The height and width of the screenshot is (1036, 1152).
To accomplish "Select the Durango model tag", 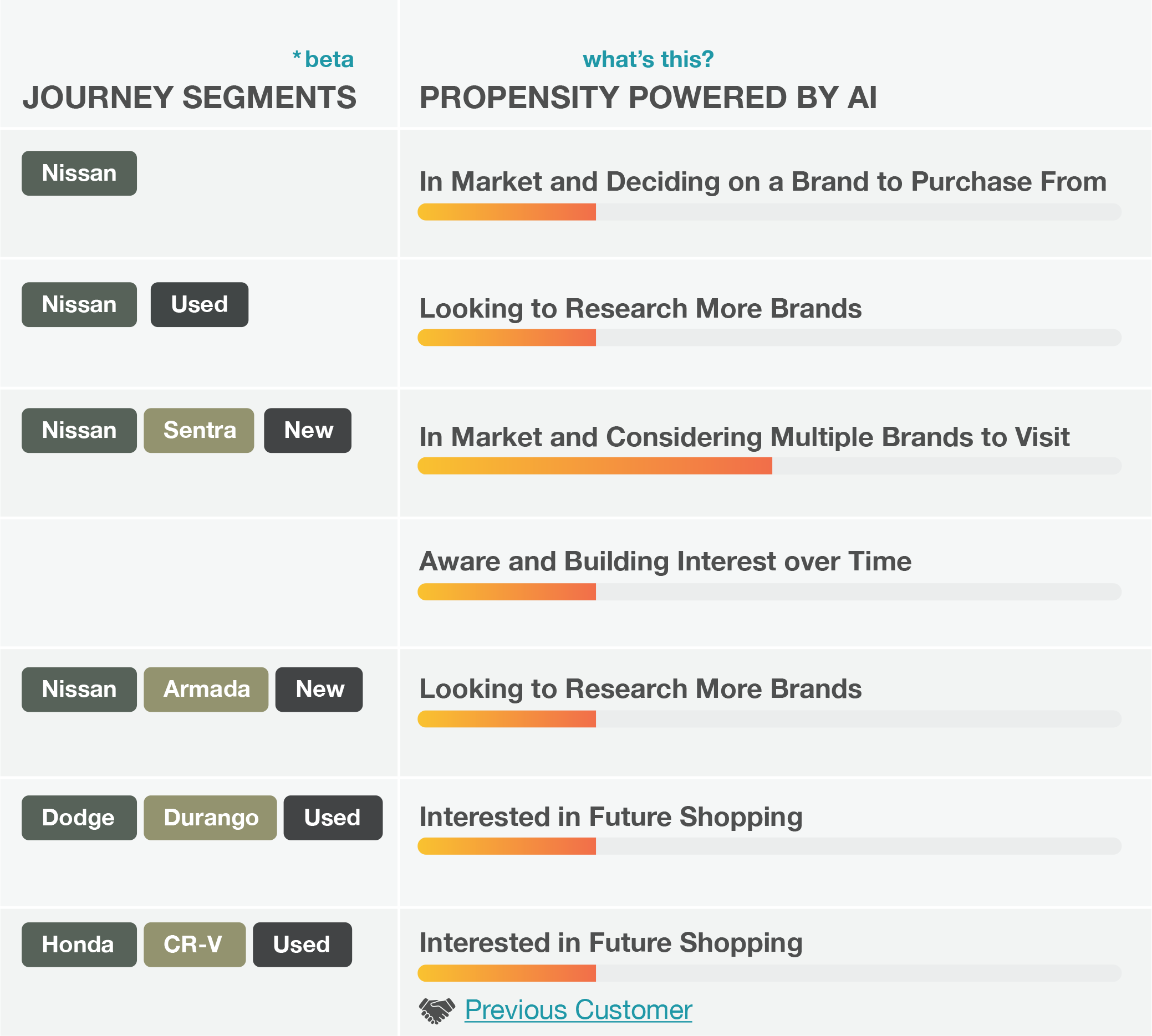I will coord(211,818).
